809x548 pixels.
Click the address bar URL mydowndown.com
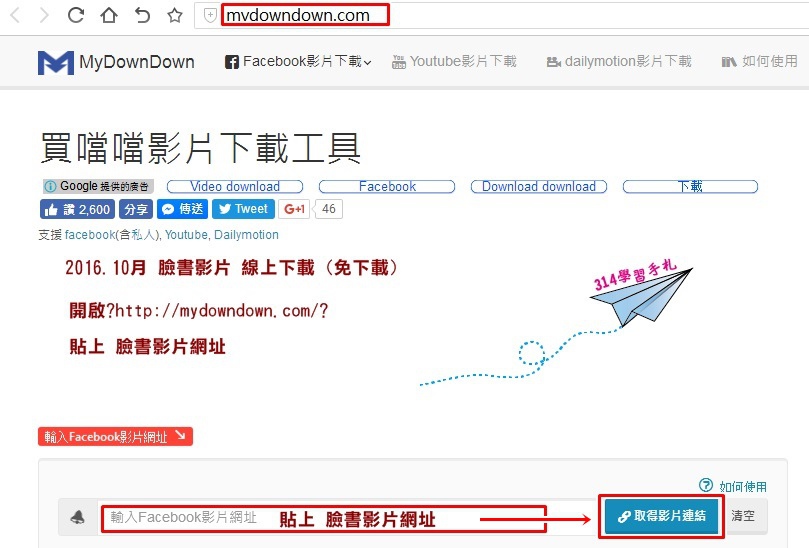(298, 15)
